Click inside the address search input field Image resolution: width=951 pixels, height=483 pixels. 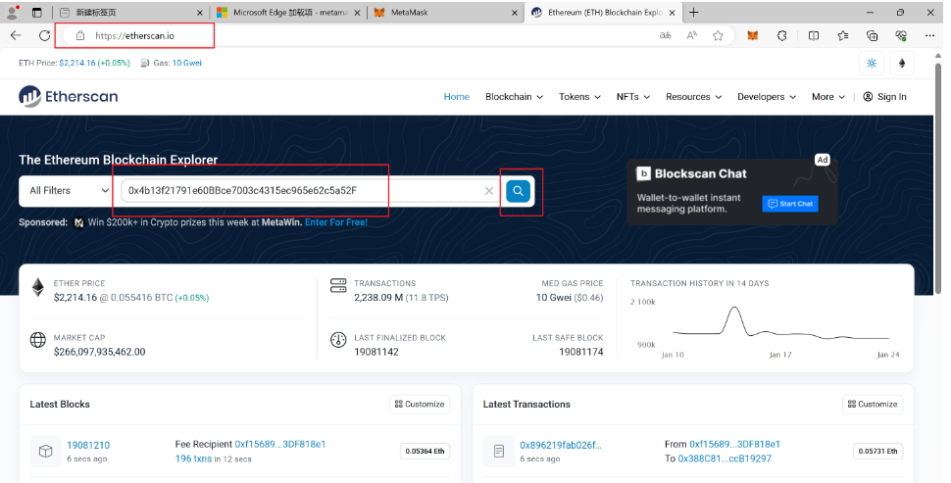[x=309, y=191]
